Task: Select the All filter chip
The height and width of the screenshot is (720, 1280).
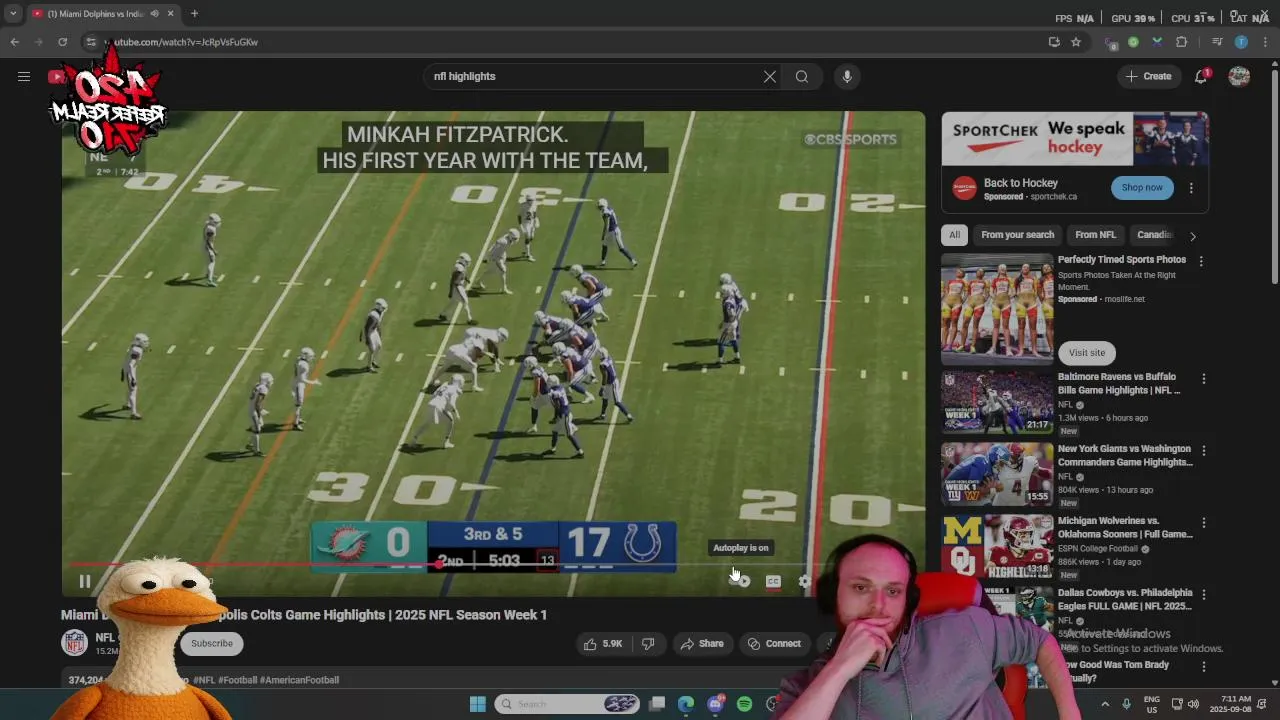Action: tap(954, 235)
